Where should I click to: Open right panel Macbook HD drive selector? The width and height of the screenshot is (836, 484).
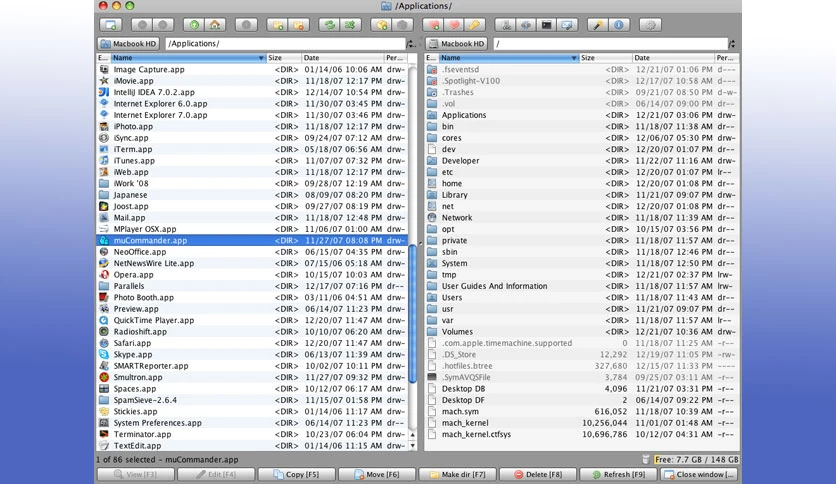[x=456, y=44]
